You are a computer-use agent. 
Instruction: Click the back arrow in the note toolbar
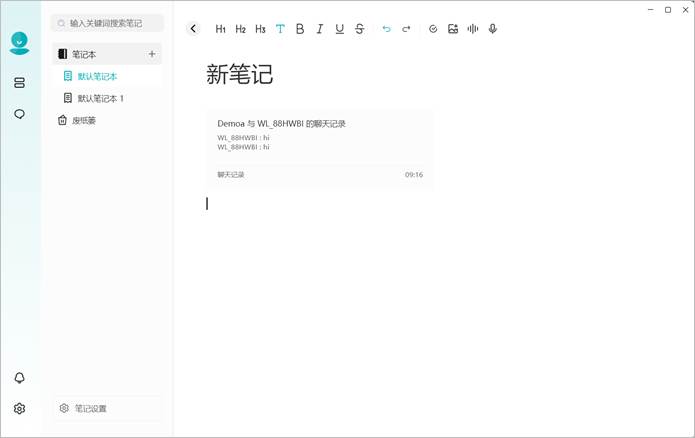click(193, 29)
